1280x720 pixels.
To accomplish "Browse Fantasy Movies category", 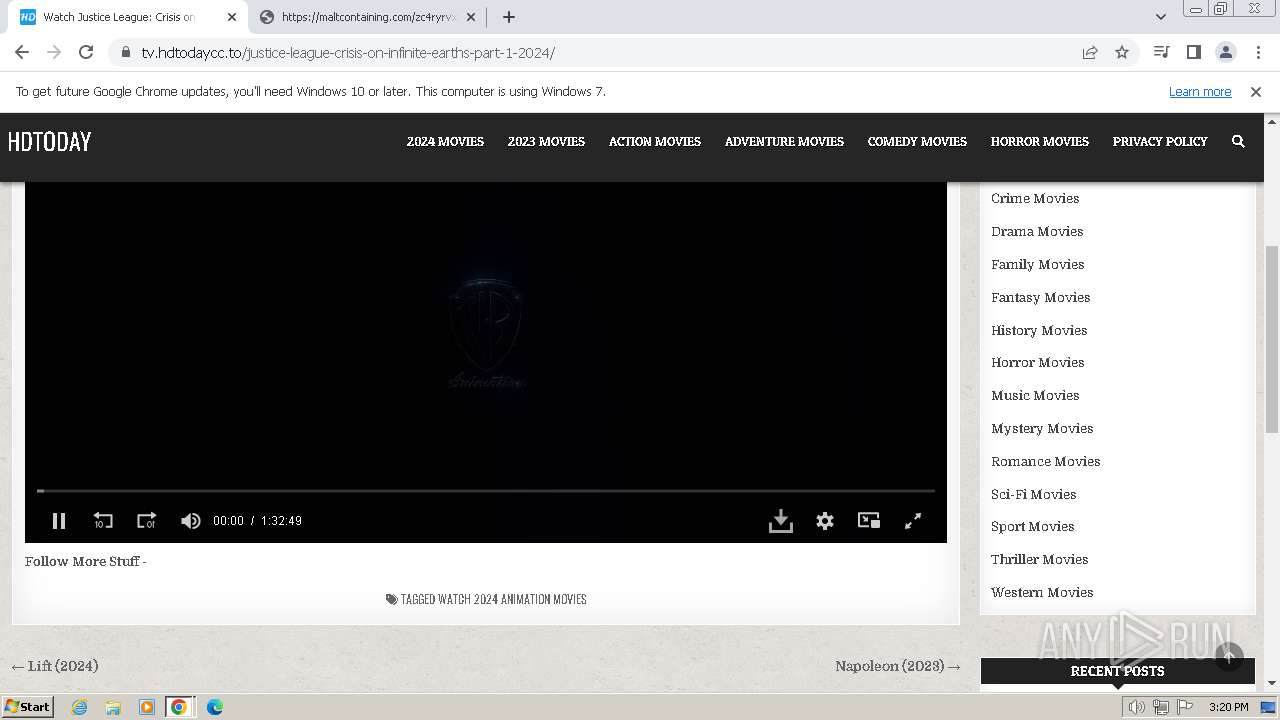I will 1041,297.
